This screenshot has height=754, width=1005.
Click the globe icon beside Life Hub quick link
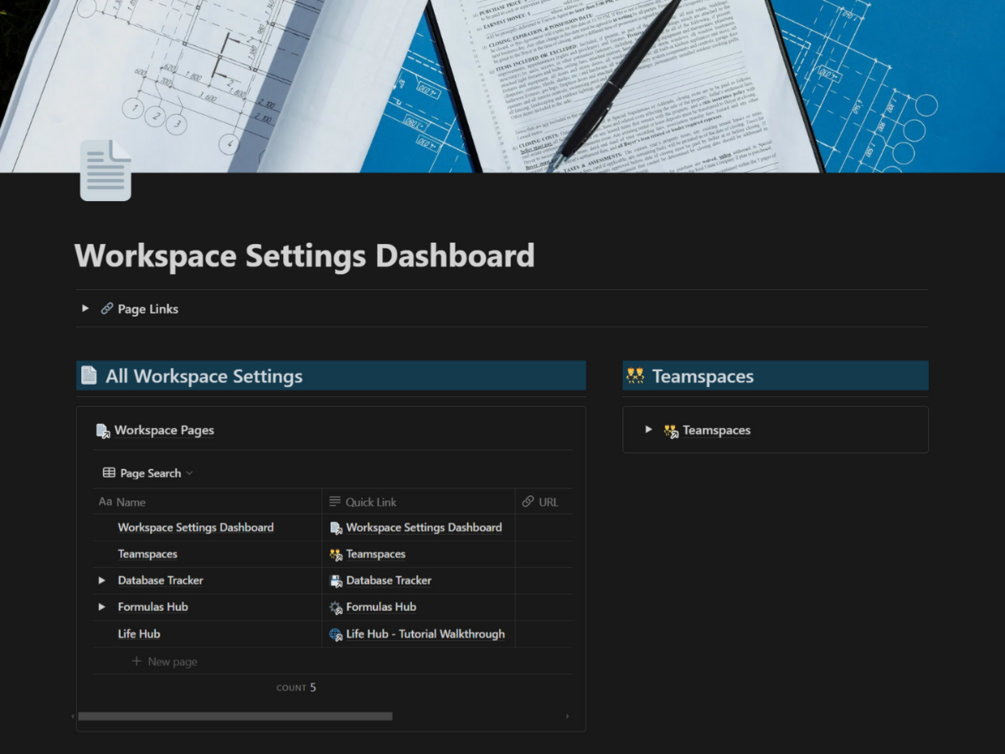click(x=336, y=634)
